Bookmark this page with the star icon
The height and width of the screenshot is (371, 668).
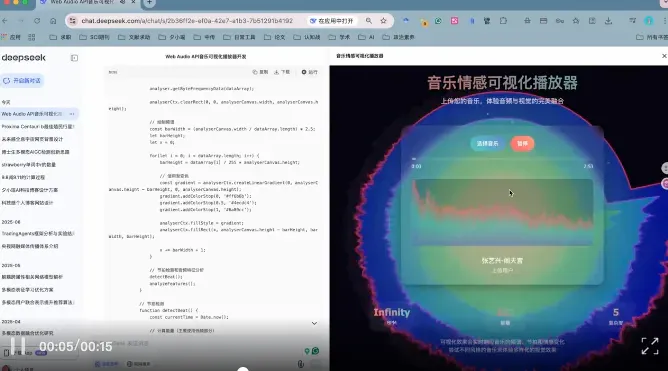[x=383, y=21]
